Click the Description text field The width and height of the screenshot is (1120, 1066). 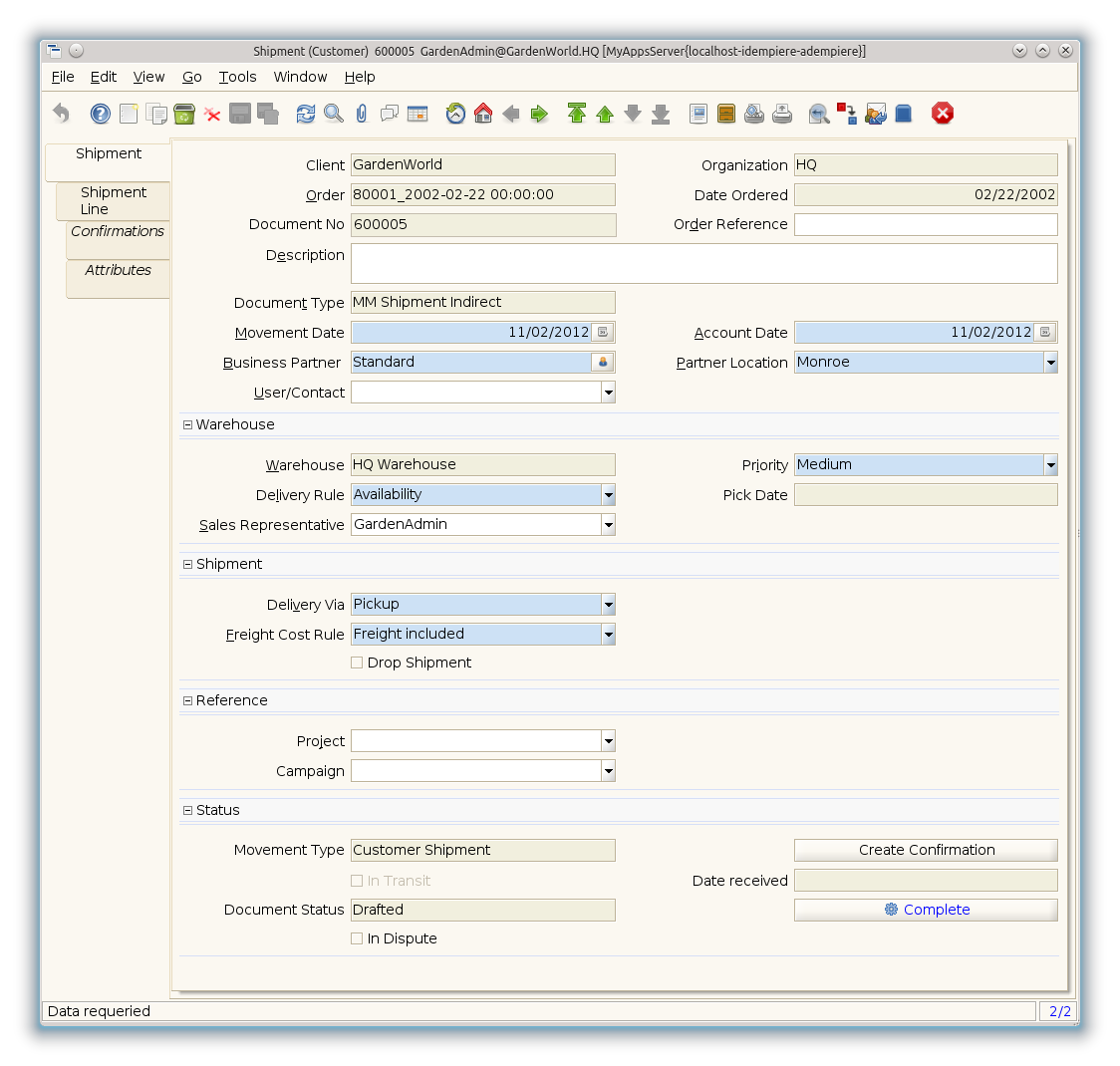click(x=703, y=264)
